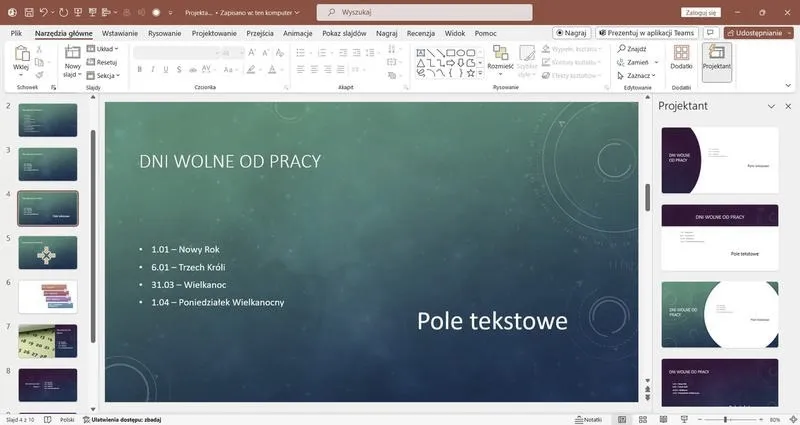Open the Zamień replace dropdown arrow
800x425 pixels.
656,62
